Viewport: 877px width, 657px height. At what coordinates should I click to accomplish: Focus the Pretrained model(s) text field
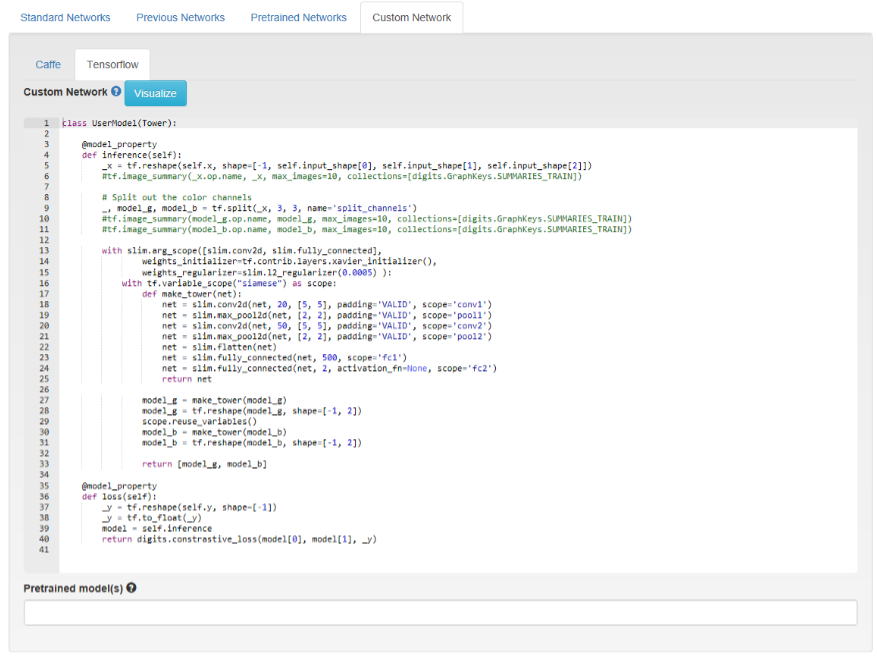(x=440, y=613)
